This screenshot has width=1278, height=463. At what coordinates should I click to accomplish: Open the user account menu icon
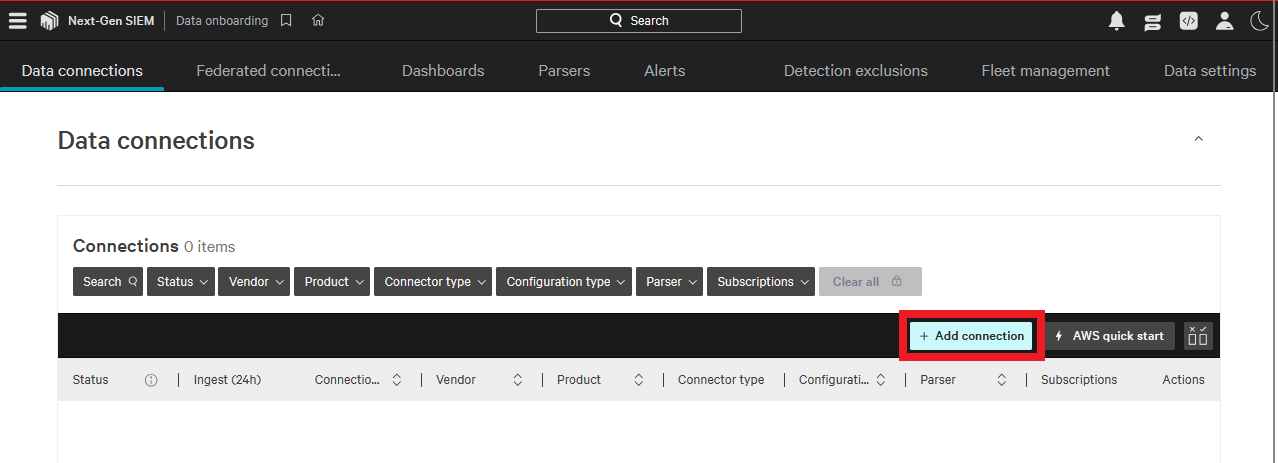pyautogui.click(x=1224, y=21)
